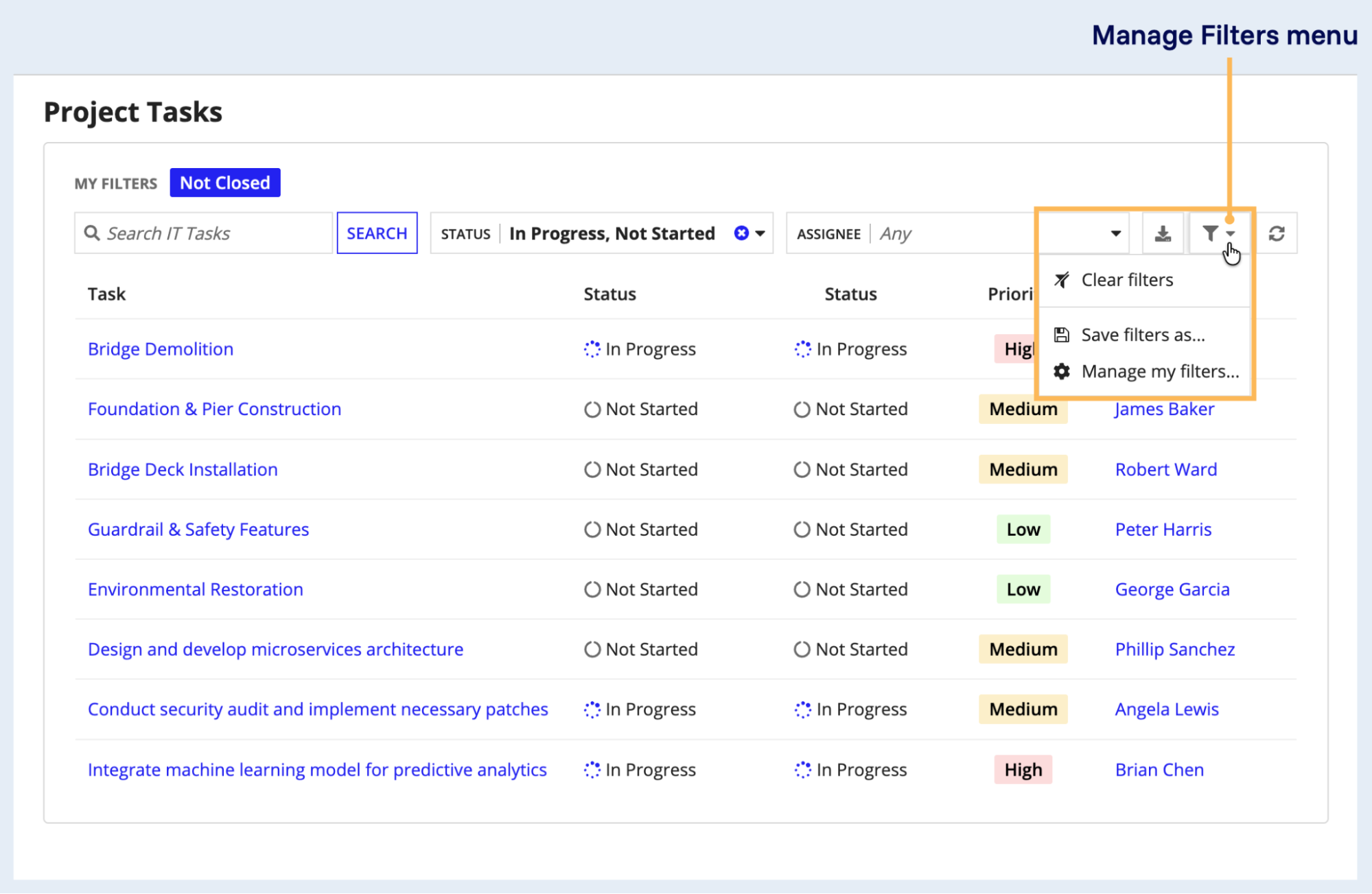Click the Project Tasks heading
This screenshot has width=1372, height=894.
click(x=133, y=112)
